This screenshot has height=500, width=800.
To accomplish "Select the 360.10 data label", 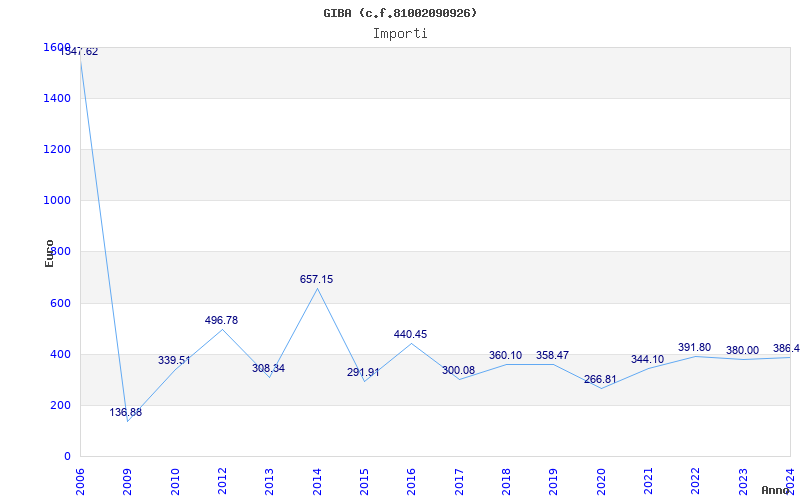I will click(505, 355).
